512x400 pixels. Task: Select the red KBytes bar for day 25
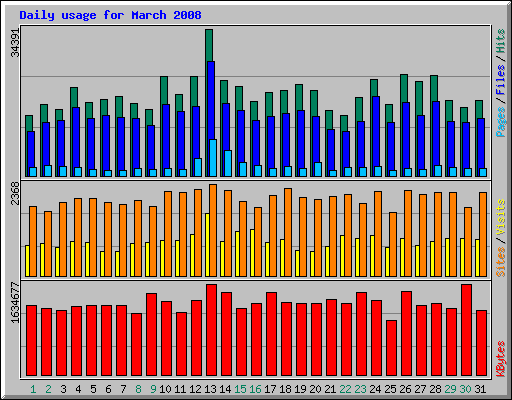point(391,348)
